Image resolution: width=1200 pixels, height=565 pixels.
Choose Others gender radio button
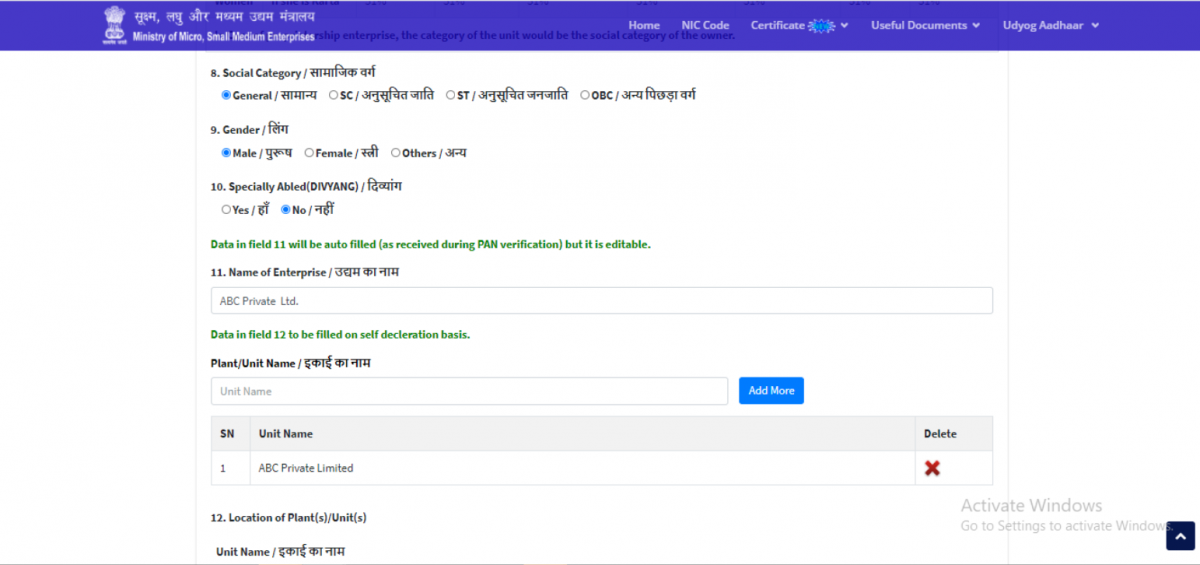[396, 153]
